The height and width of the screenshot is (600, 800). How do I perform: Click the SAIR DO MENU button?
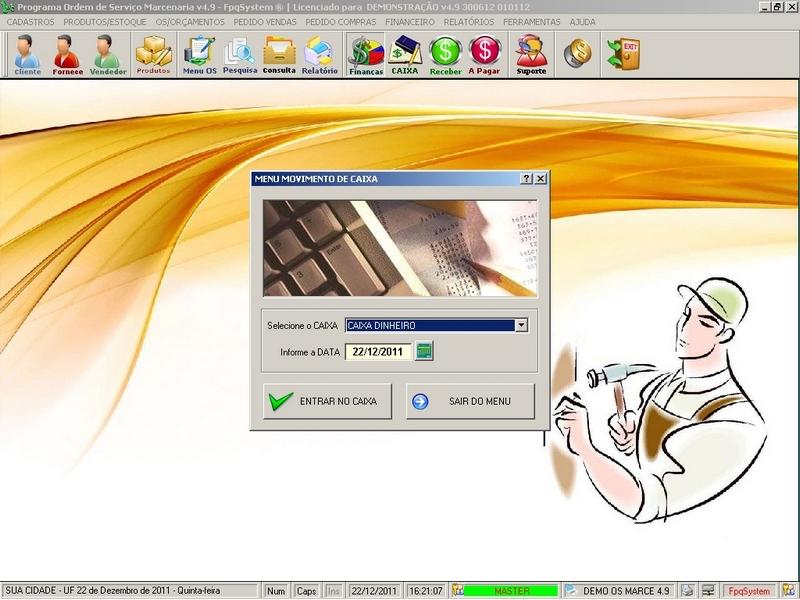click(x=470, y=402)
